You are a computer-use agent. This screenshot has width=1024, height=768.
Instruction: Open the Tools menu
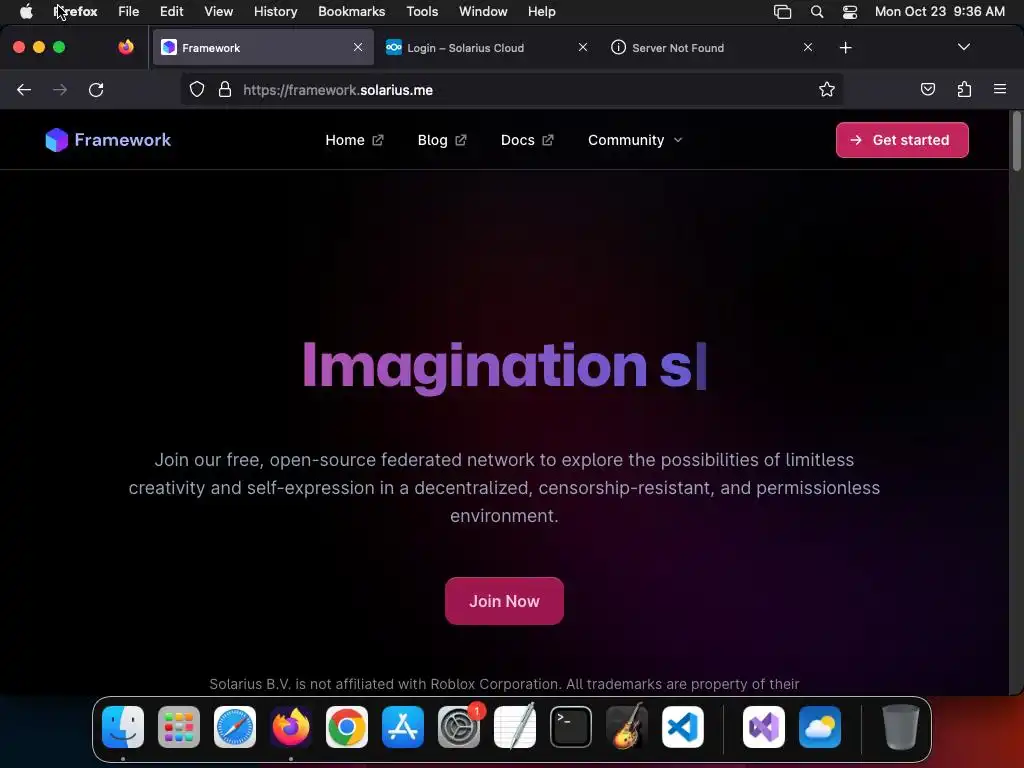pyautogui.click(x=422, y=12)
